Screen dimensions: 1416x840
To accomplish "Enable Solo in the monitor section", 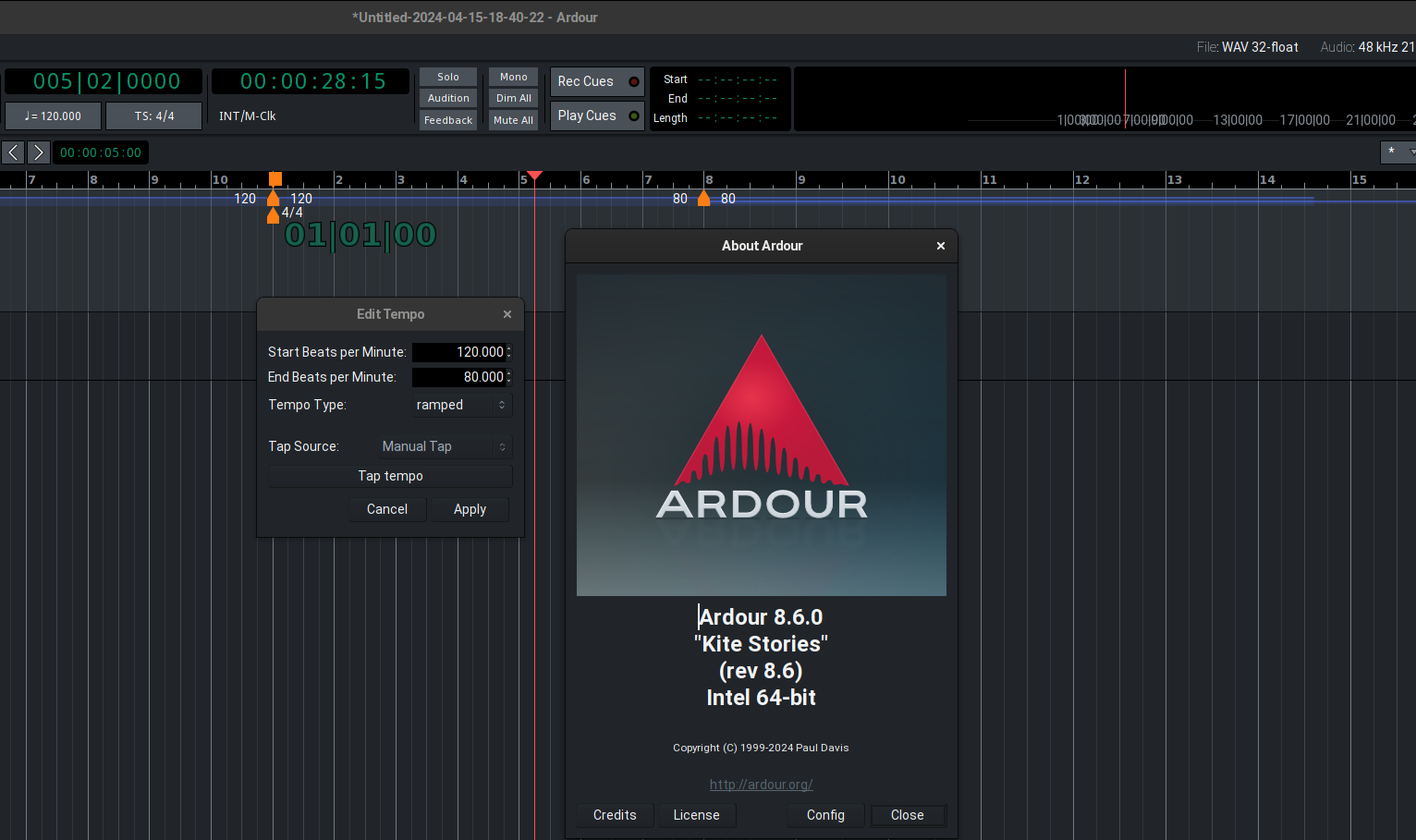I will [448, 77].
